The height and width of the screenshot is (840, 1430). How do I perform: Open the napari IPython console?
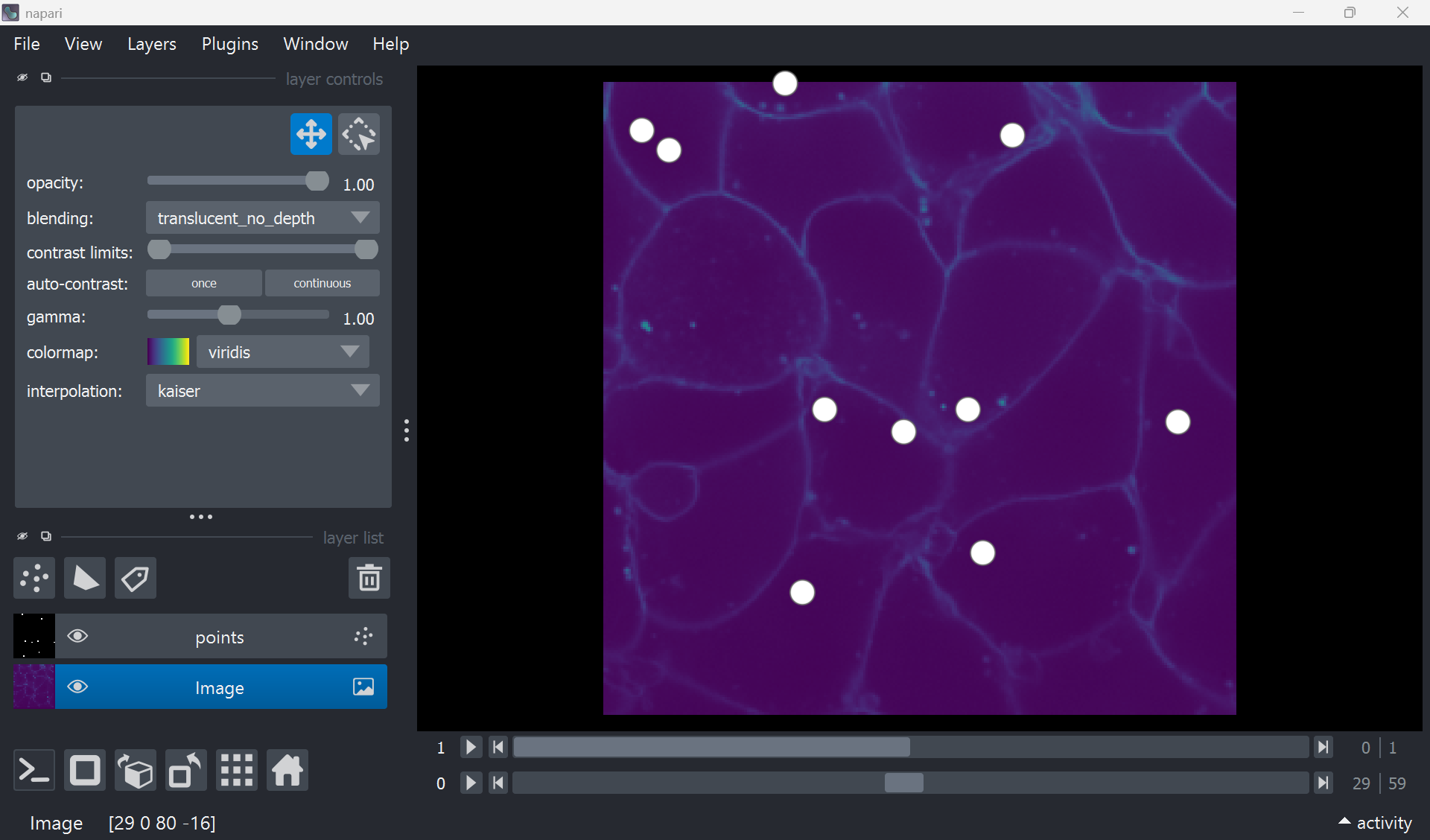click(x=34, y=770)
